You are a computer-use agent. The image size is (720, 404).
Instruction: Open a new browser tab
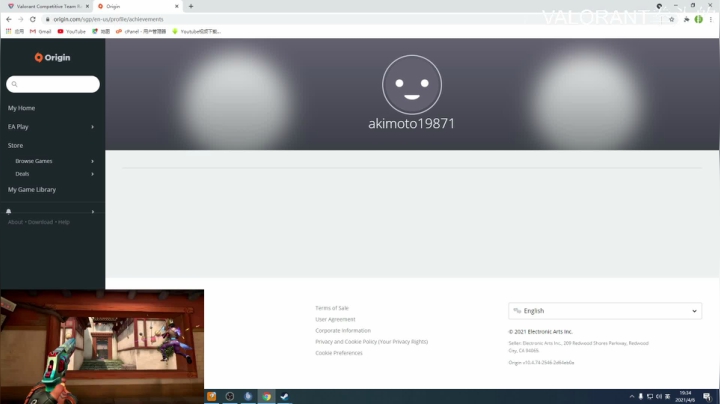191,6
